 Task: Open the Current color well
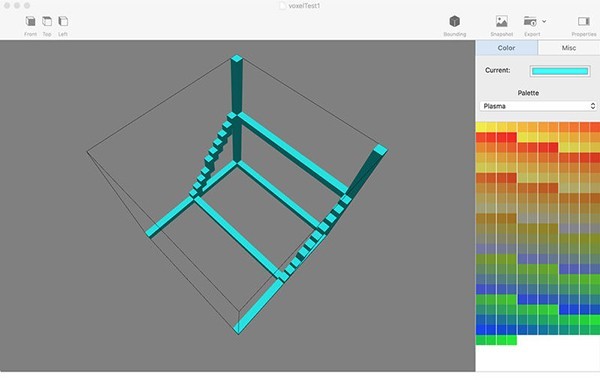[560, 71]
